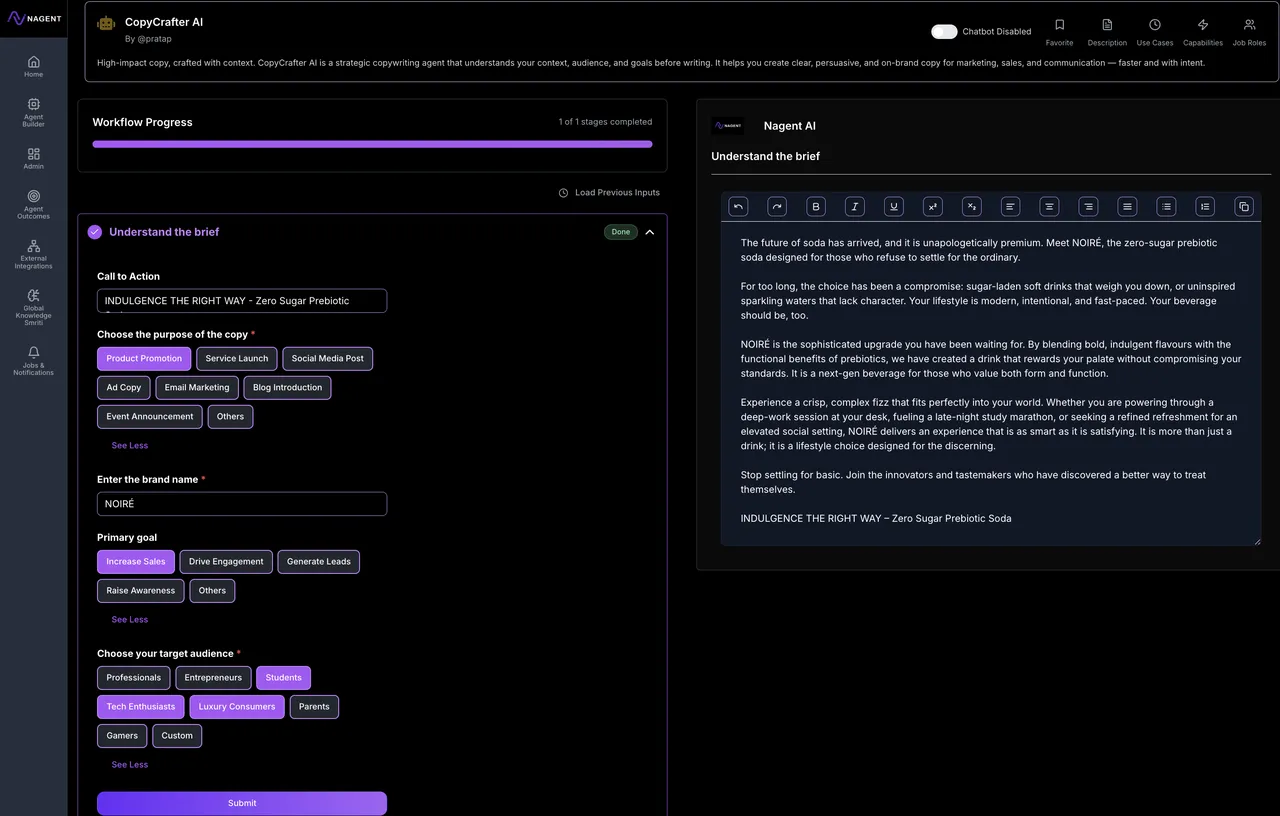
Task: Submit the brief form
Action: 242,803
